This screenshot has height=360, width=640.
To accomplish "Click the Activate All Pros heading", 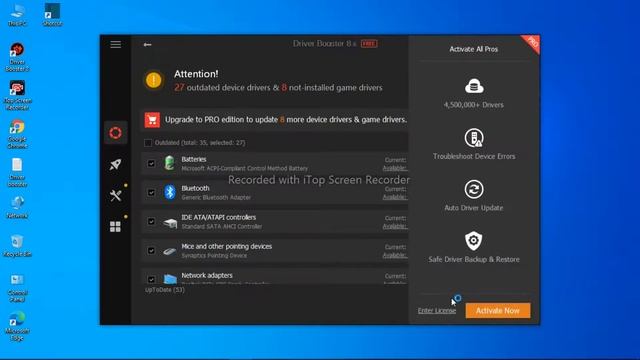I will [x=473, y=49].
